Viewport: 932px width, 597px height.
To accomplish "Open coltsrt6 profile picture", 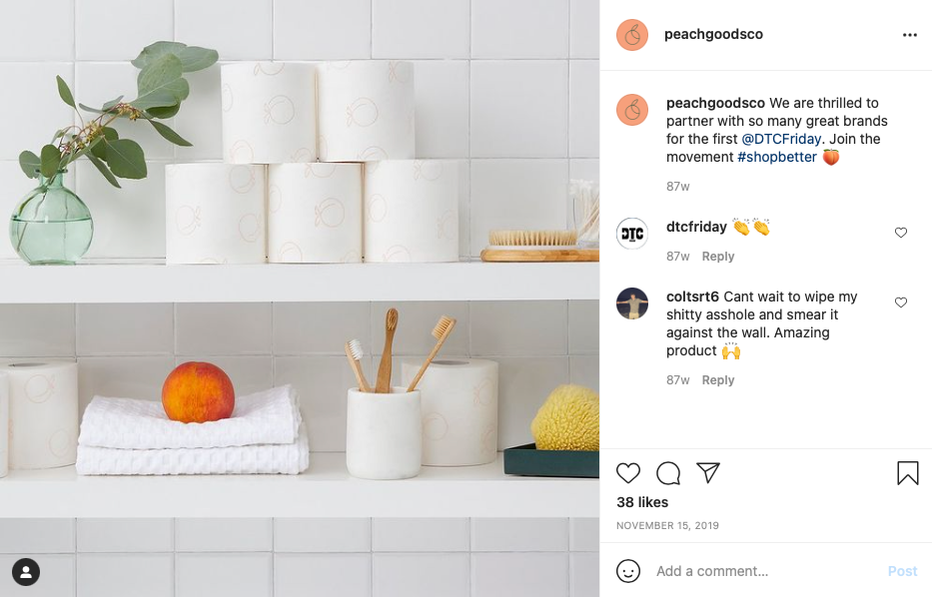I will coord(632,304).
